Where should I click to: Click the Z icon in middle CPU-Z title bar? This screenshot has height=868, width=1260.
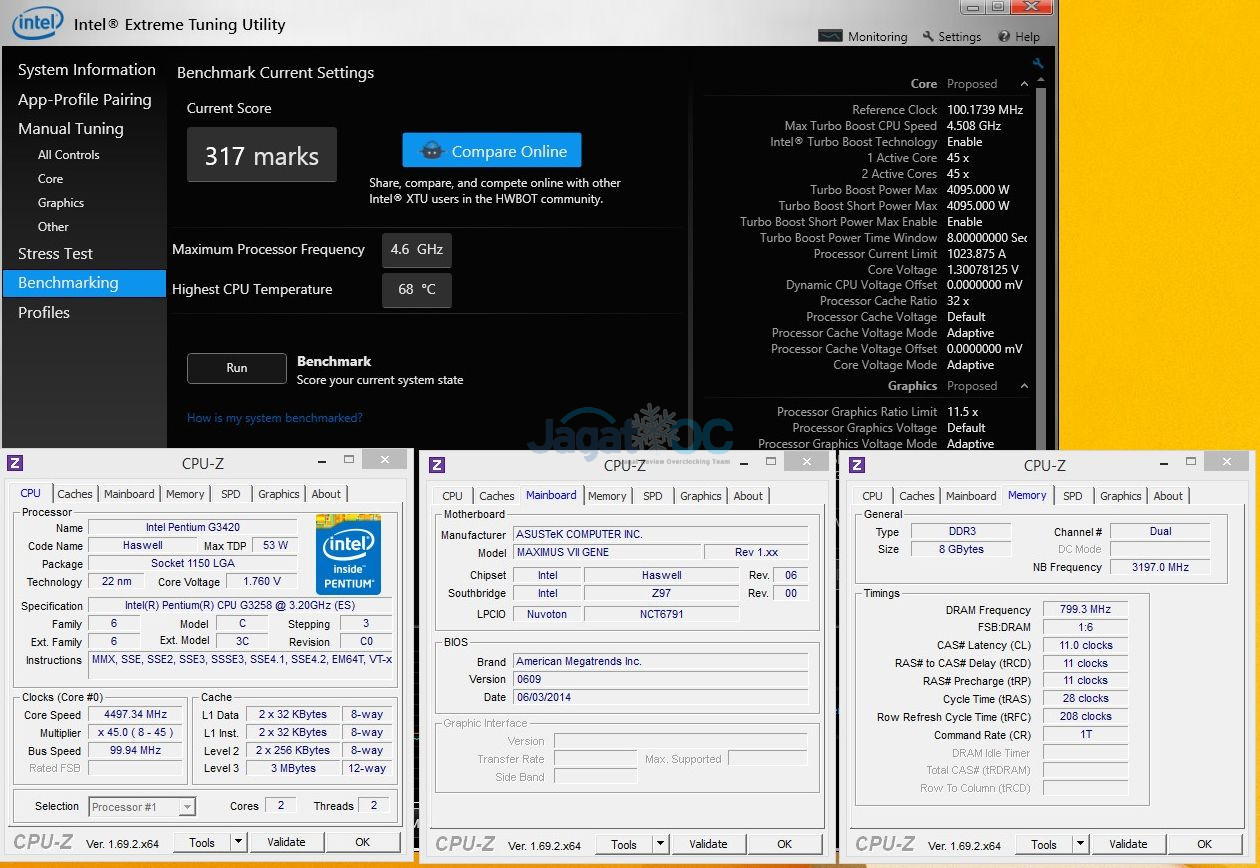pos(435,463)
